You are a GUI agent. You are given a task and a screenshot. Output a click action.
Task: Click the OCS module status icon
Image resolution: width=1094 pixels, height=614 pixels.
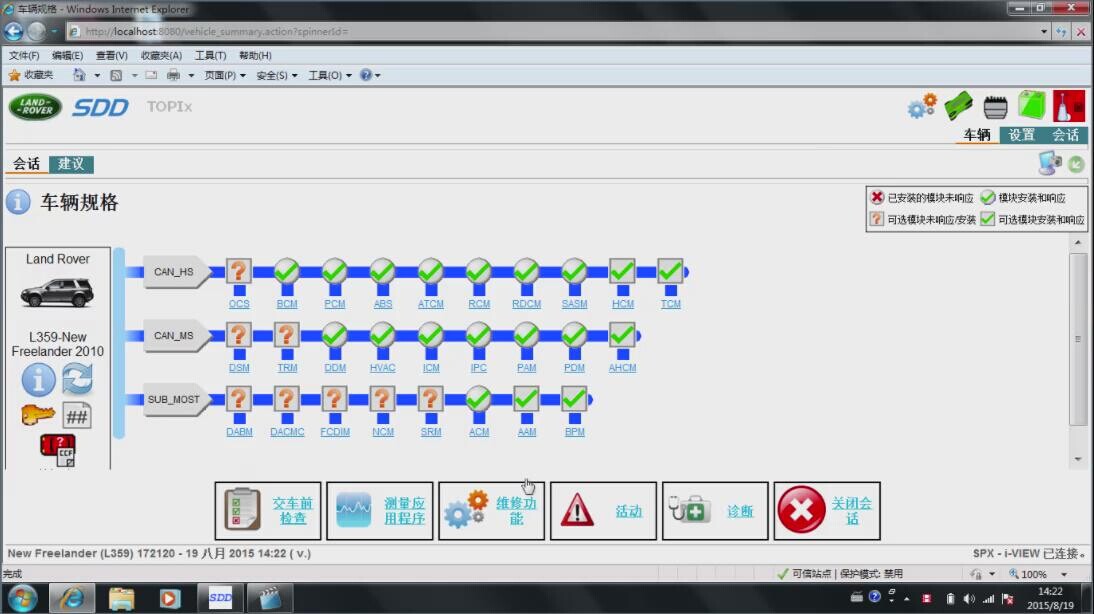point(239,271)
